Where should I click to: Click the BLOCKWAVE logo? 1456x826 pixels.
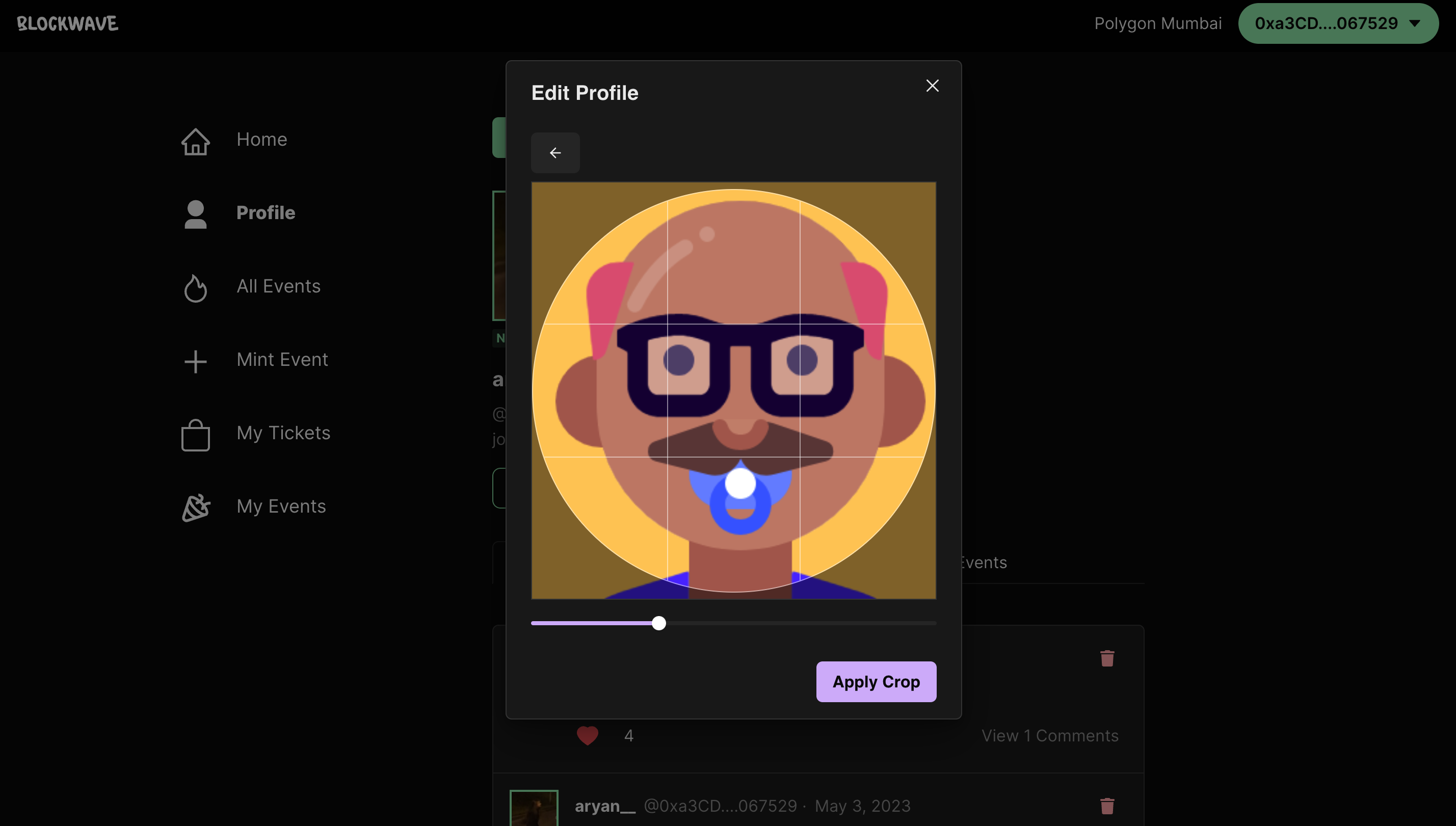tap(67, 23)
